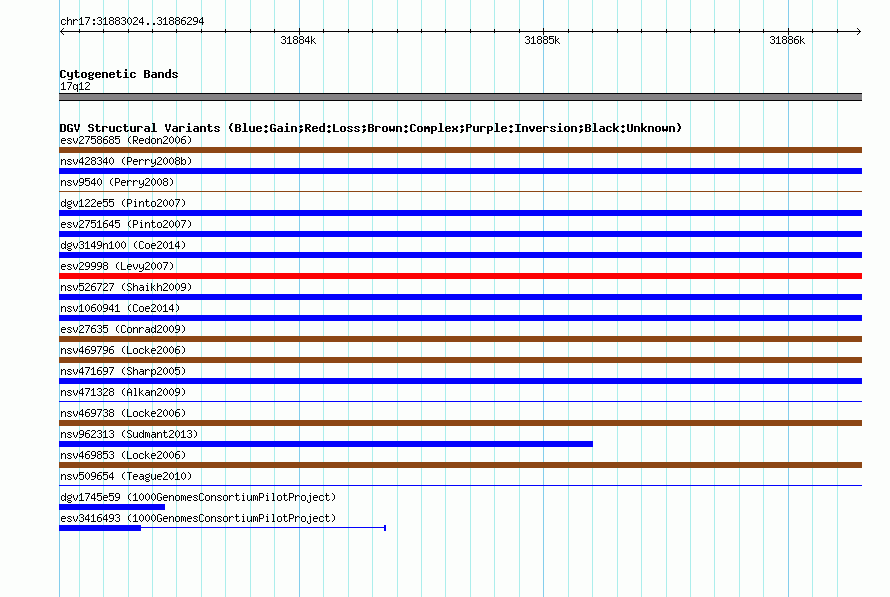This screenshot has height=597, width=890.
Task: Select the brown bar under nsv469853
Action: (x=460, y=465)
